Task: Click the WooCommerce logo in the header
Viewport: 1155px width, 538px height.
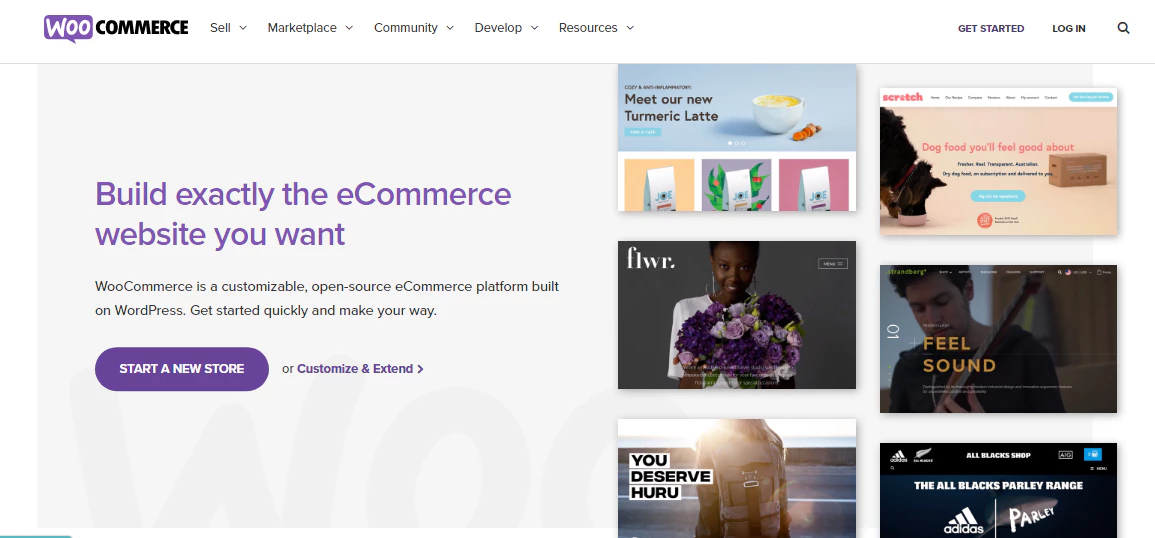Action: click(x=116, y=28)
